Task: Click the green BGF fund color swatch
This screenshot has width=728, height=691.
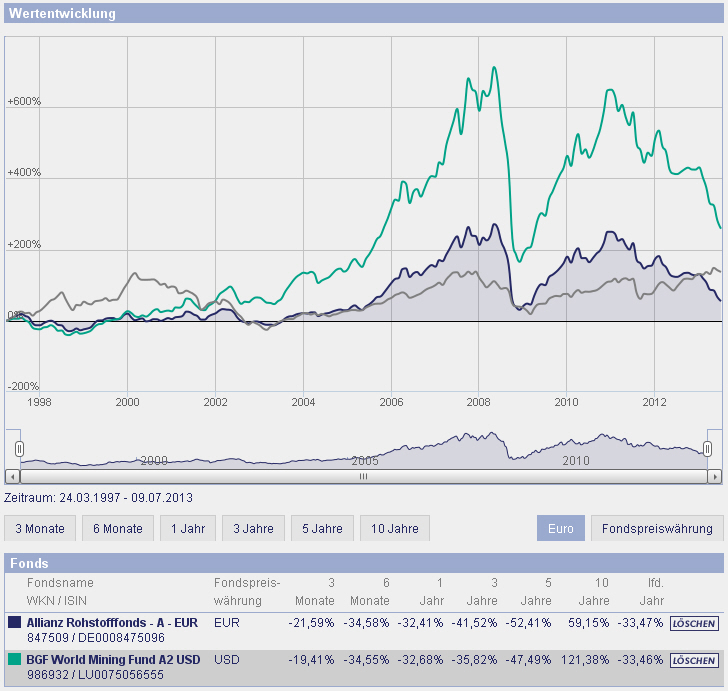Action: [x=15, y=659]
